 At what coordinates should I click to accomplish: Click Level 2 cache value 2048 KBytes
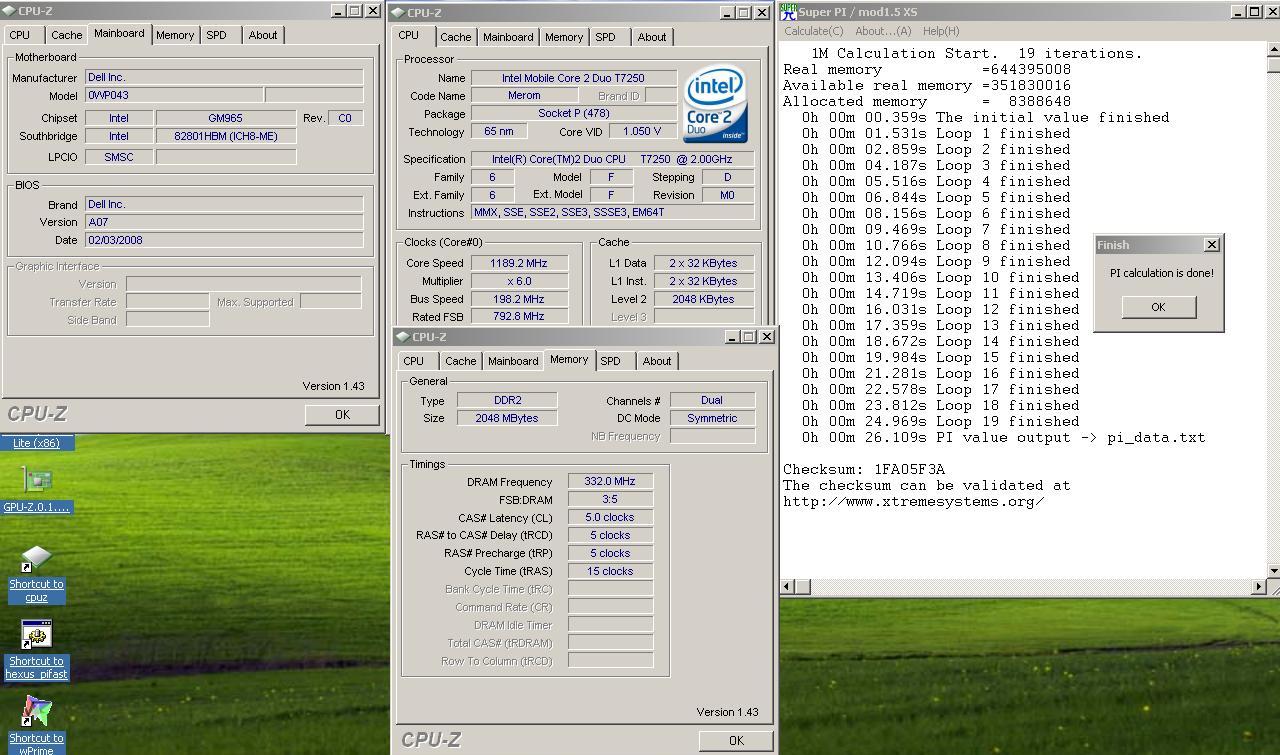[x=704, y=299]
